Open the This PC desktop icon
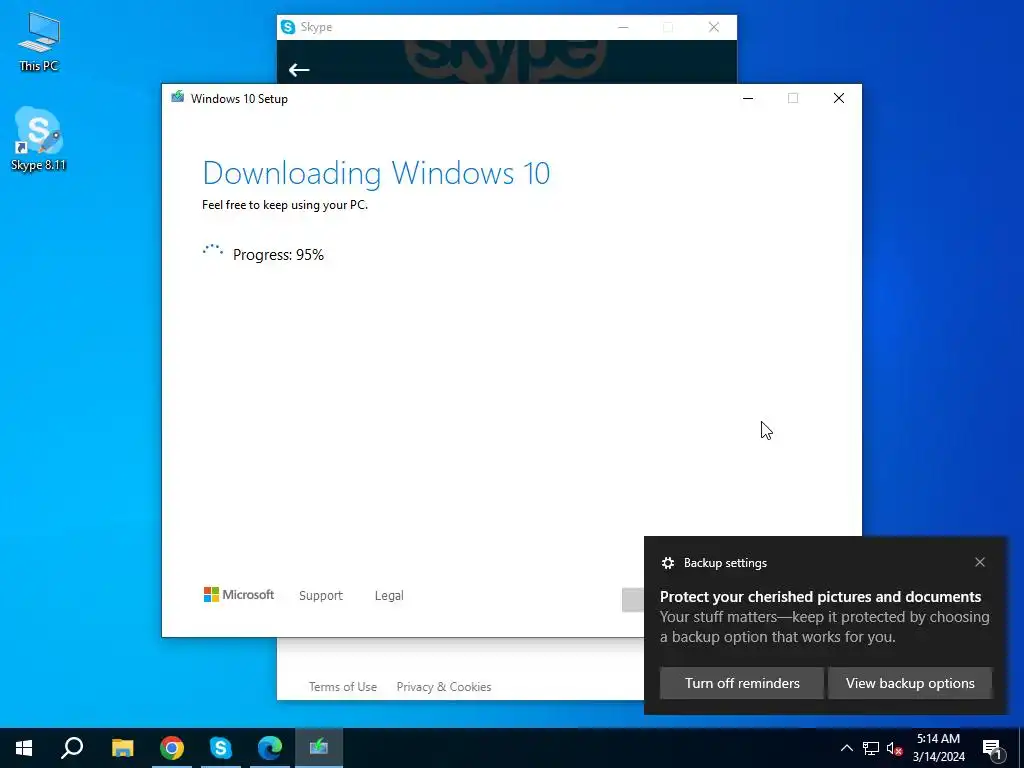Screen dimensions: 1024x768 click(x=39, y=42)
